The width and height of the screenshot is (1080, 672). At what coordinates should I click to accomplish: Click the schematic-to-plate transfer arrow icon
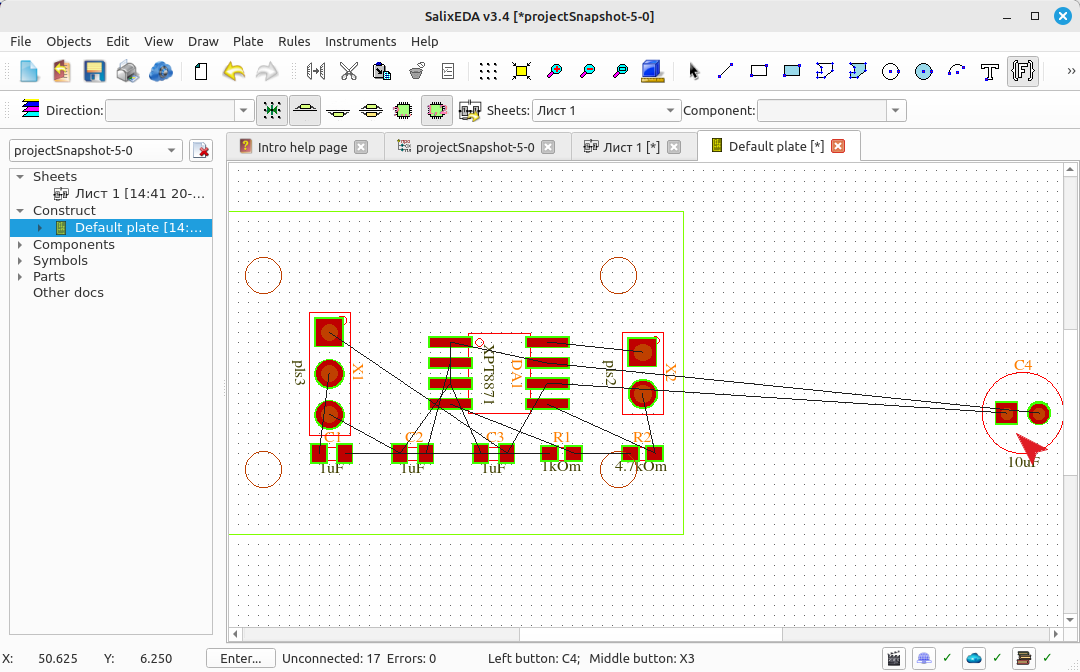point(470,110)
